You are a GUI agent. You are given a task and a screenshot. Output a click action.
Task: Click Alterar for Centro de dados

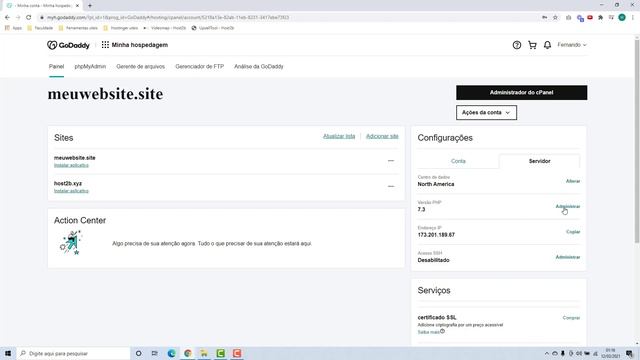tap(573, 181)
